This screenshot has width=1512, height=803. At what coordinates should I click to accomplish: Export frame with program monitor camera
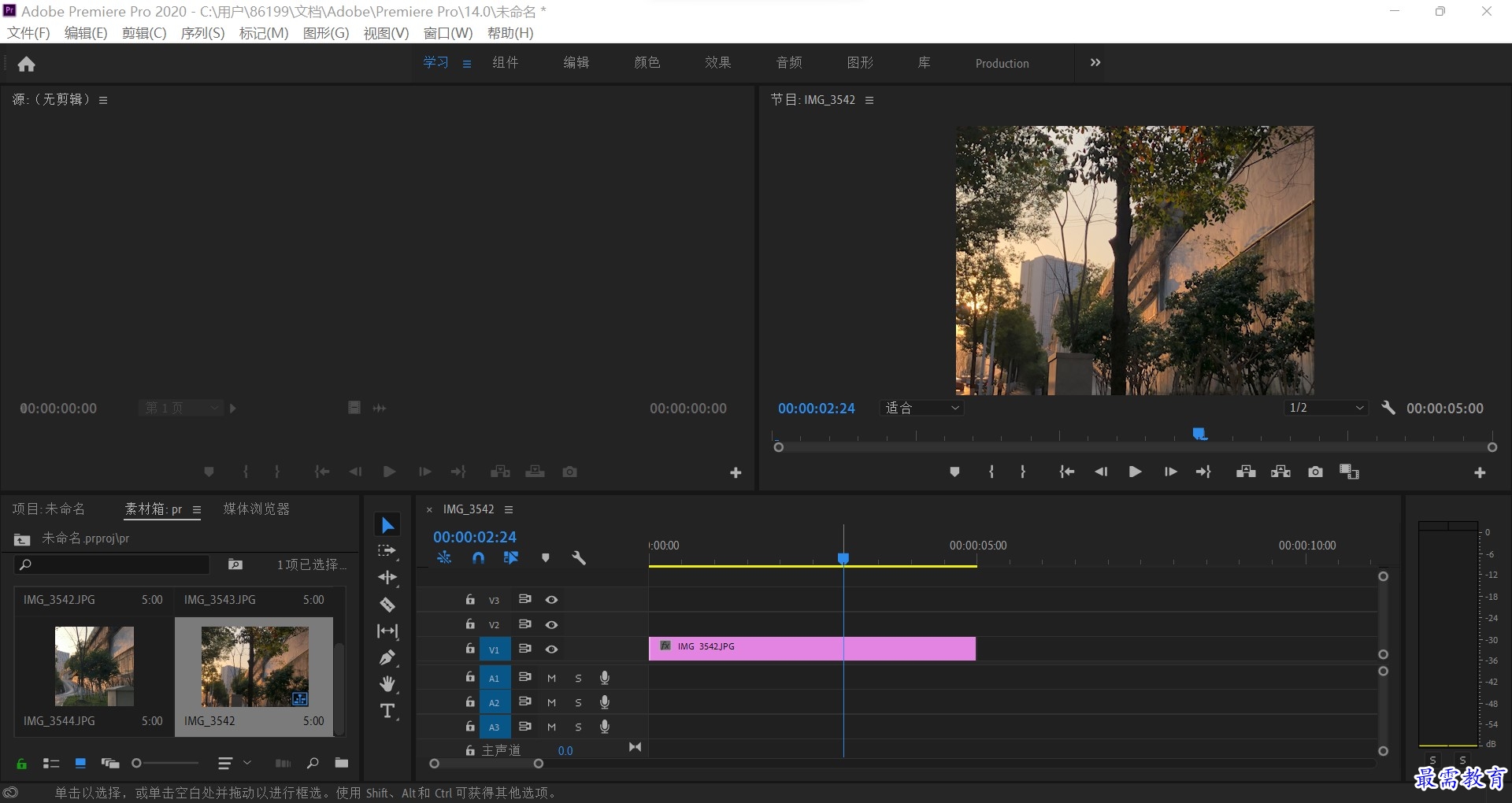click(x=1315, y=472)
